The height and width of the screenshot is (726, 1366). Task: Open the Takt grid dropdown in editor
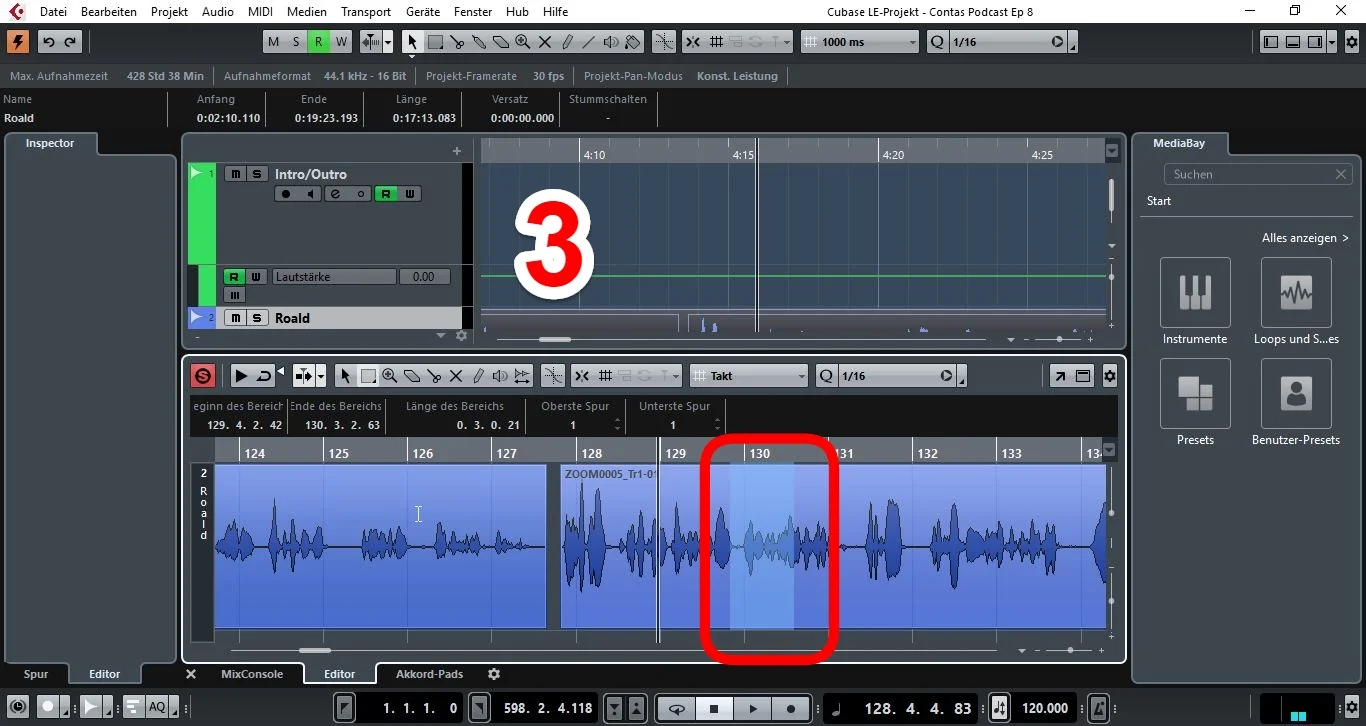(750, 376)
